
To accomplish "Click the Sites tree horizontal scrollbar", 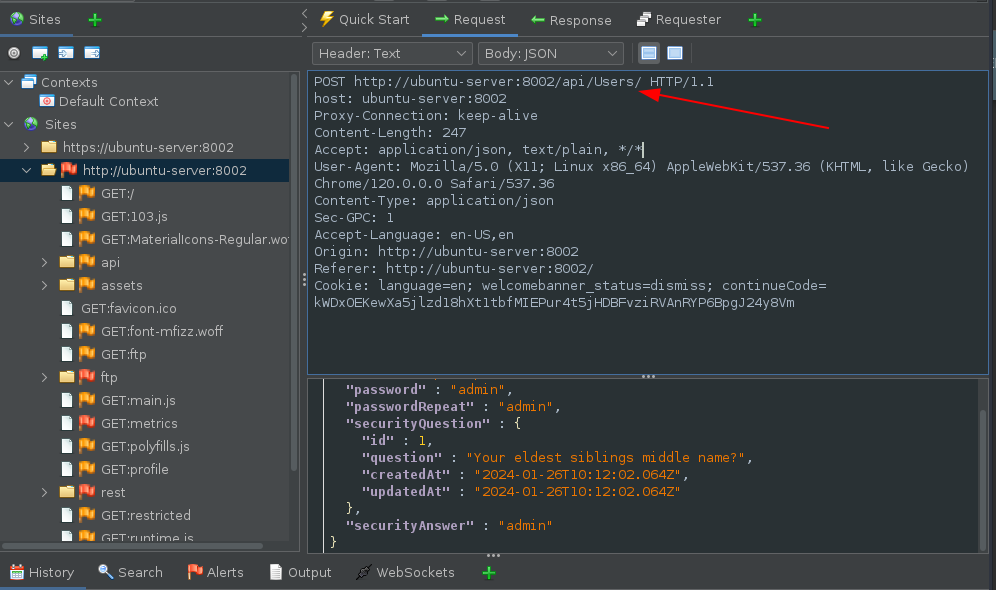I will (132, 546).
